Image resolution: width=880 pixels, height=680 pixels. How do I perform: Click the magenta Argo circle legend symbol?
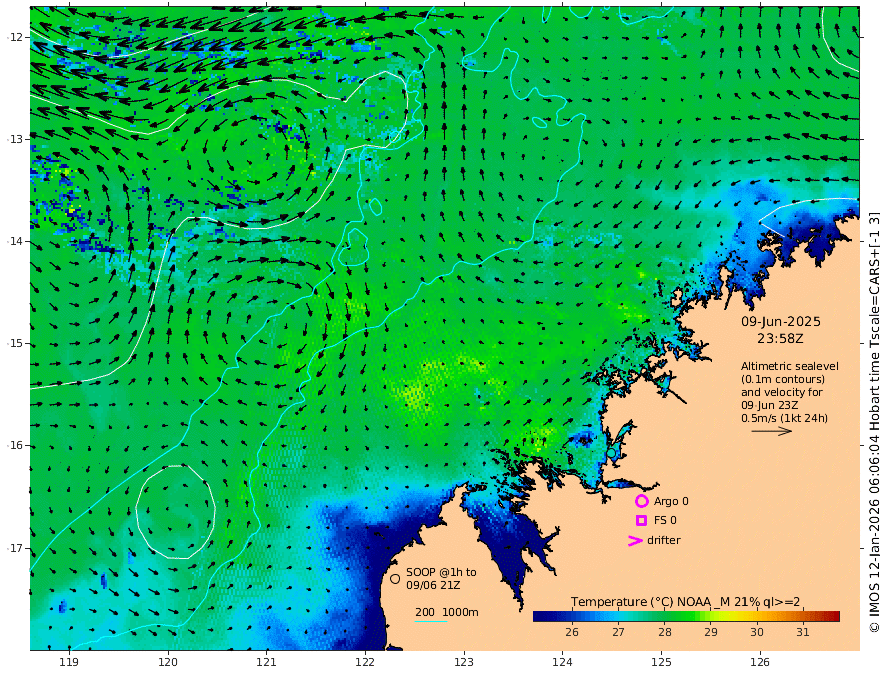click(x=641, y=501)
